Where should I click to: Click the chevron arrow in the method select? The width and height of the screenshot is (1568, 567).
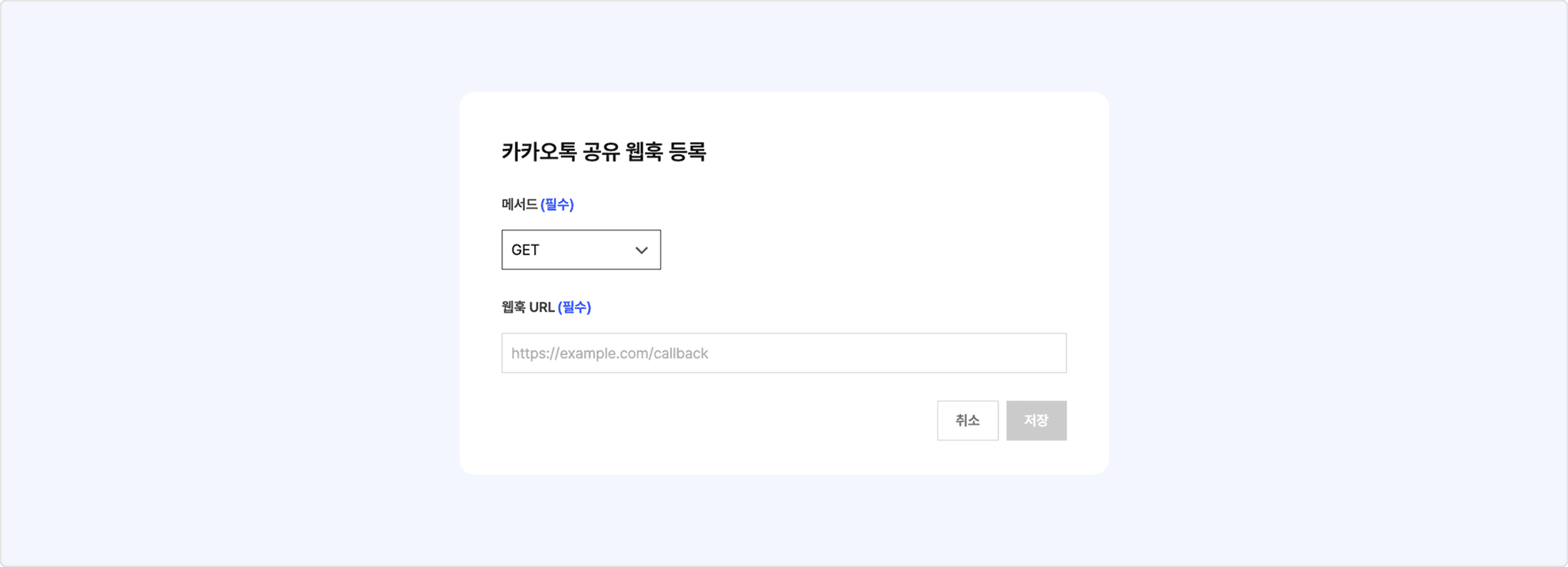[641, 250]
